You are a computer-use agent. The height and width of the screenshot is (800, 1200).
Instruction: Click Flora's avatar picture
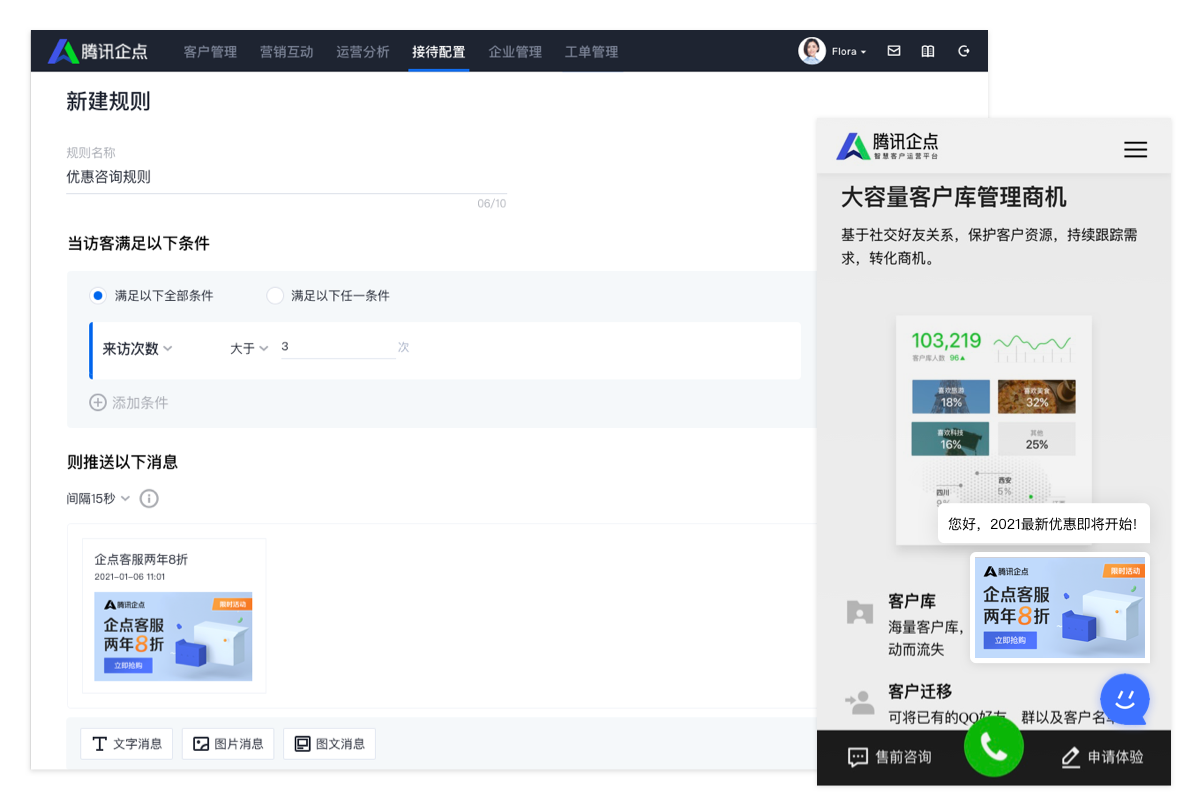pyautogui.click(x=812, y=51)
